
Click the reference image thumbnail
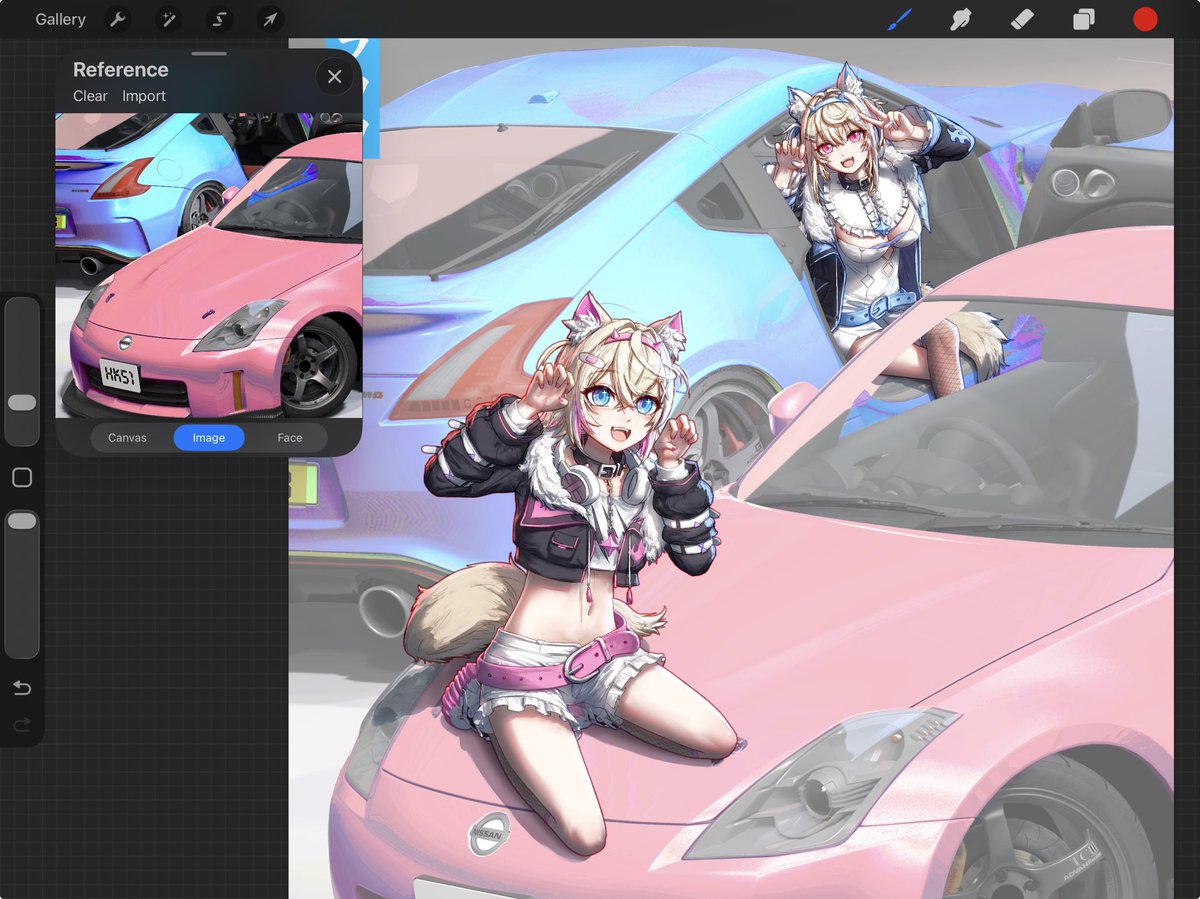point(209,265)
